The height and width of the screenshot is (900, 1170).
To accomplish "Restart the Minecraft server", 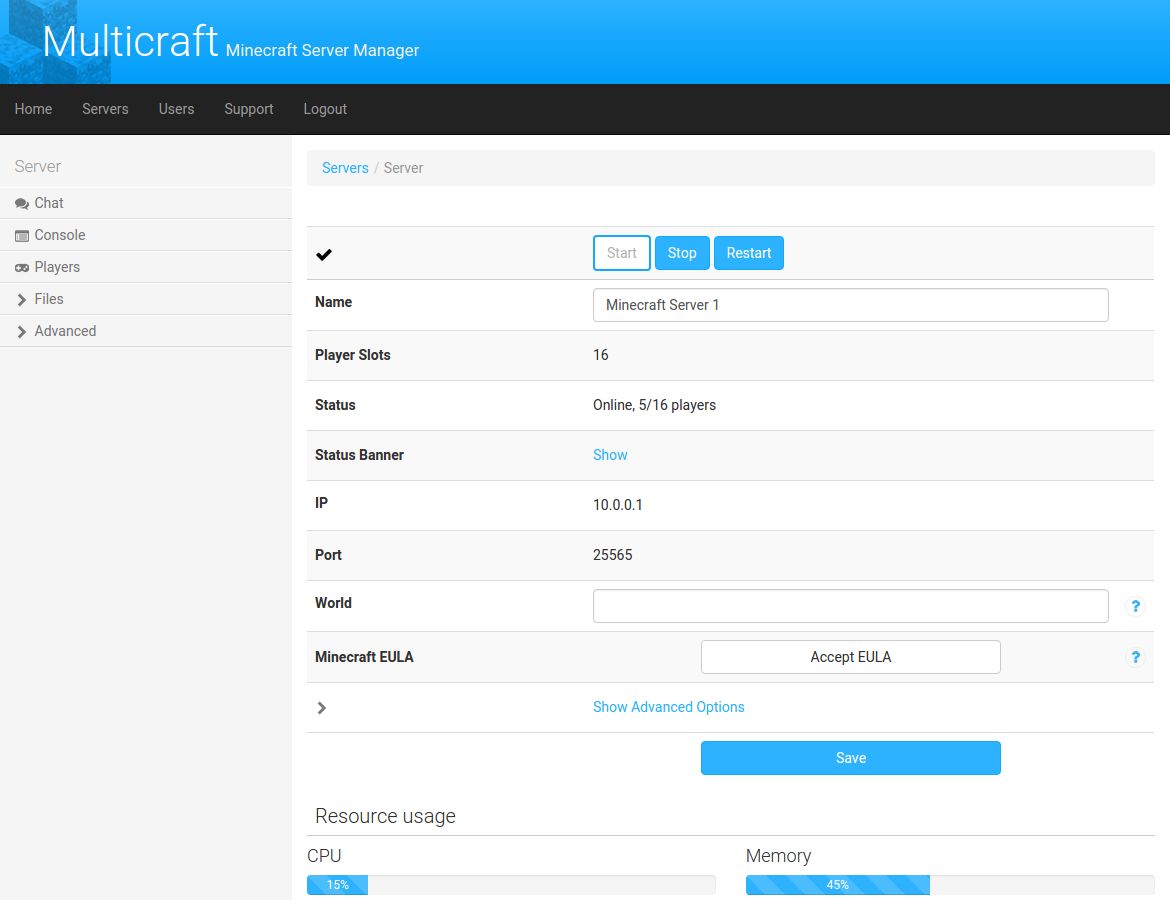I will click(748, 253).
